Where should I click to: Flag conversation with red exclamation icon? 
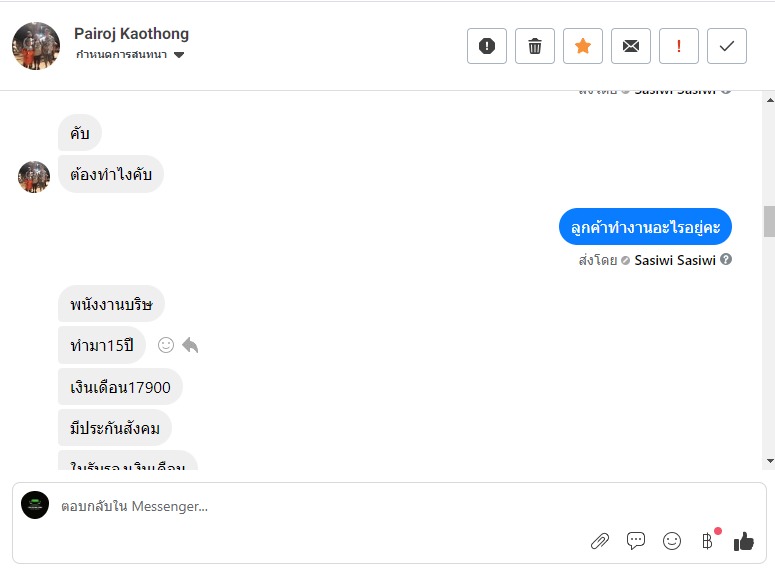(x=679, y=46)
